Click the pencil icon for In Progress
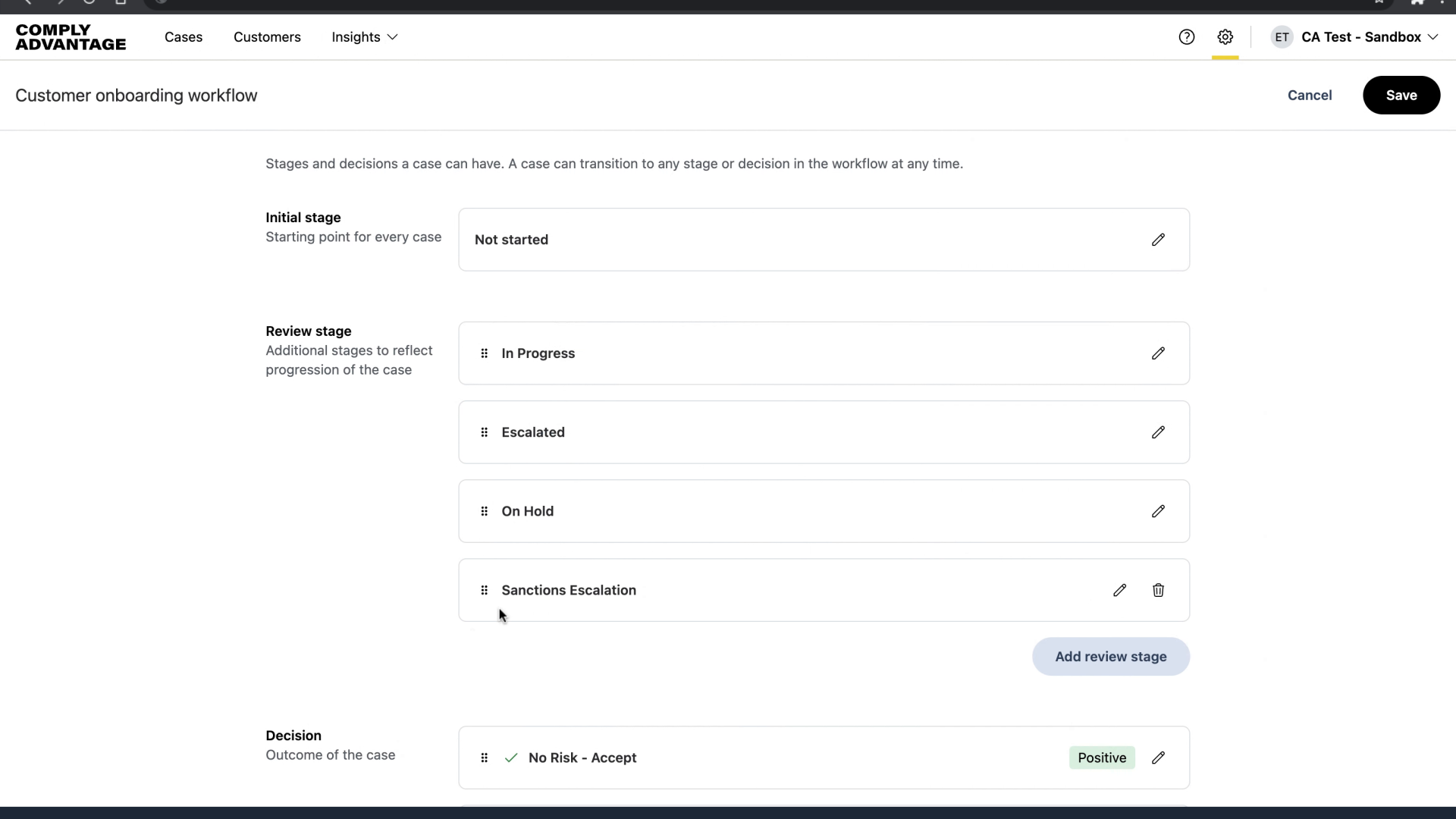Image resolution: width=1456 pixels, height=819 pixels. (x=1158, y=353)
